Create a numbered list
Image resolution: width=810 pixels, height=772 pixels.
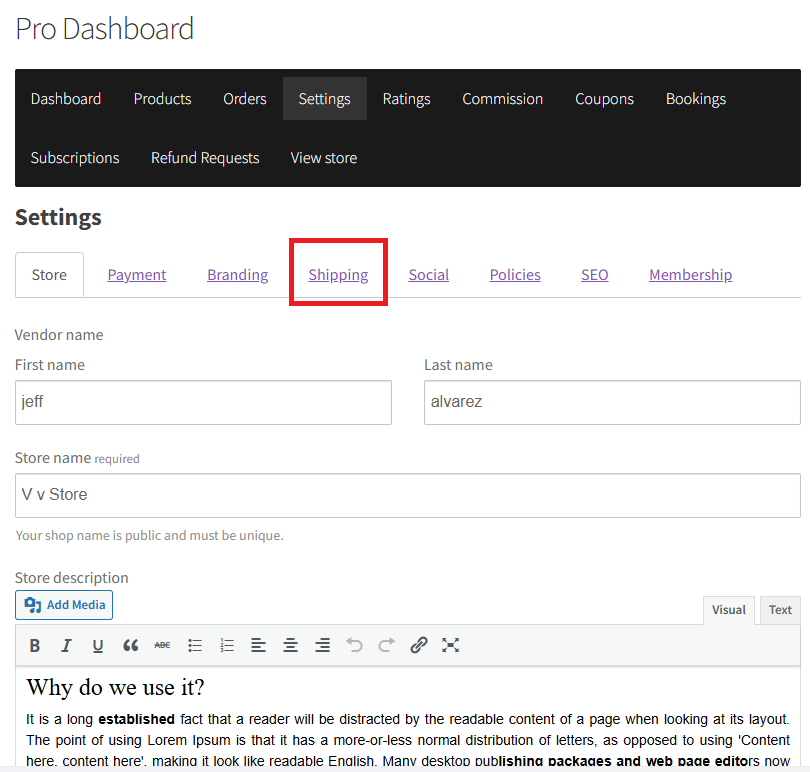(227, 646)
